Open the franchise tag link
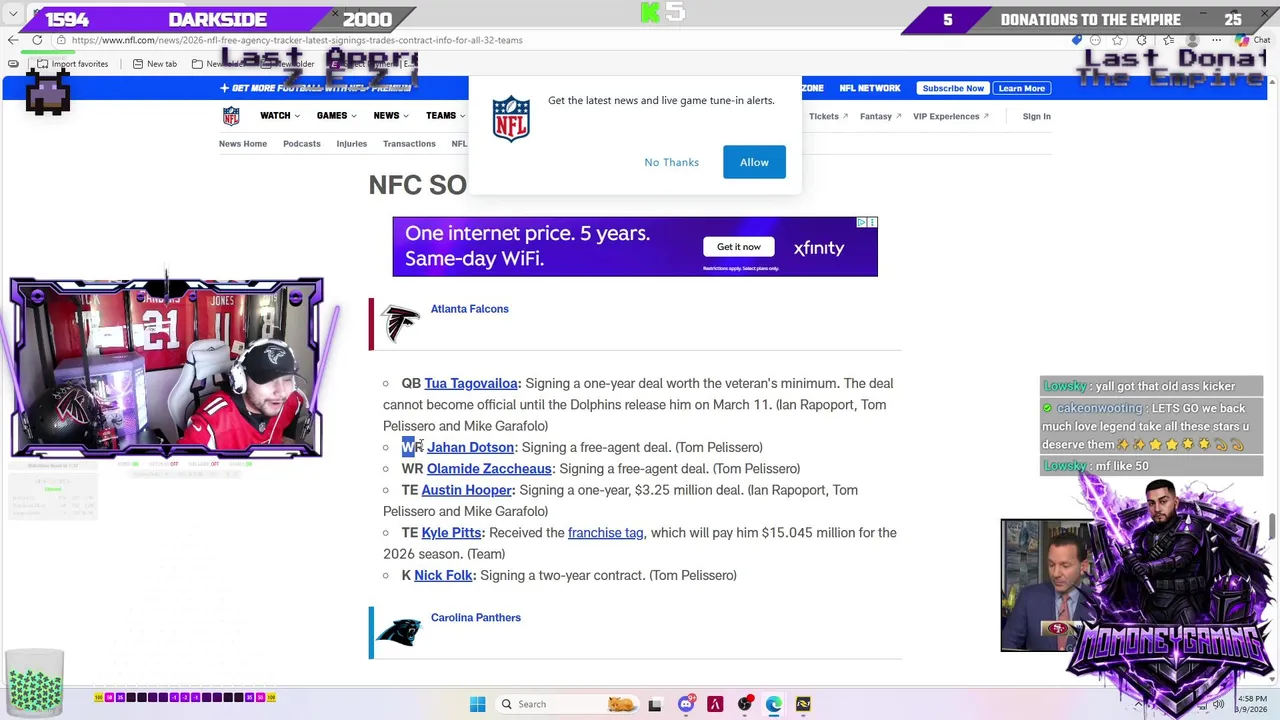 605,532
